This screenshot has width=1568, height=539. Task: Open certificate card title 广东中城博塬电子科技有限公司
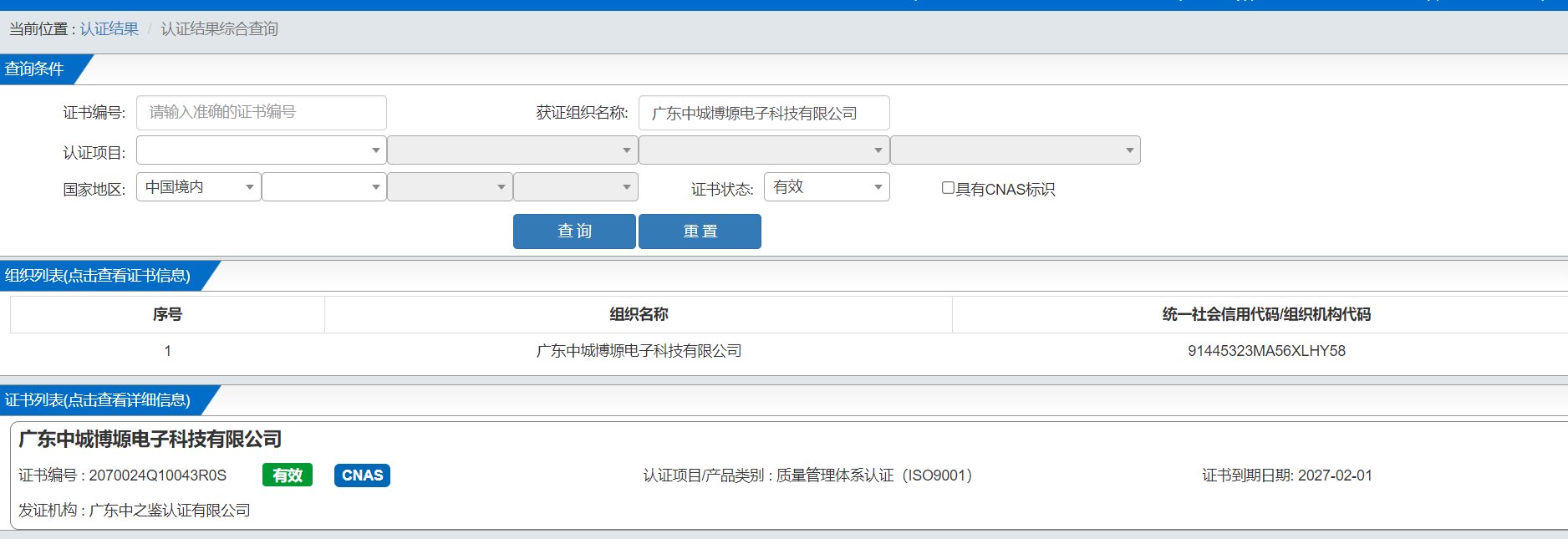[150, 439]
